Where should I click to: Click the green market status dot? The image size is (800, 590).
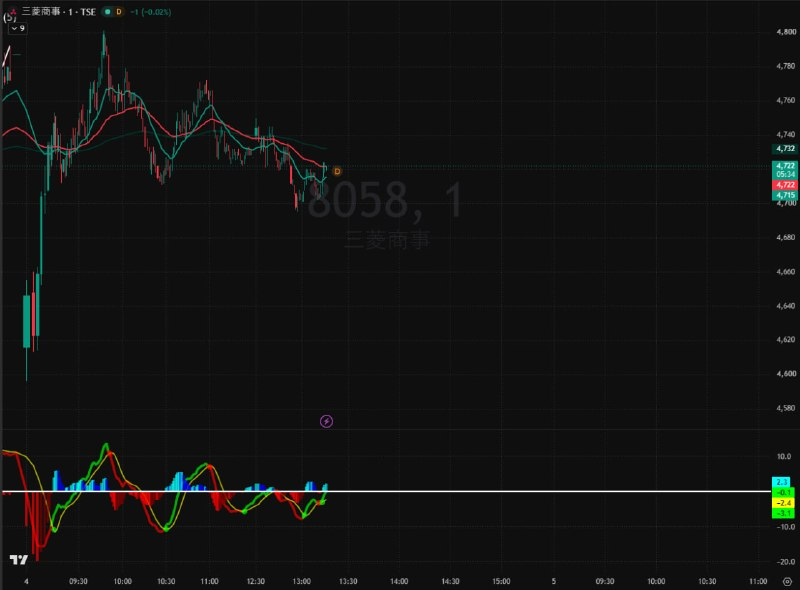click(107, 12)
